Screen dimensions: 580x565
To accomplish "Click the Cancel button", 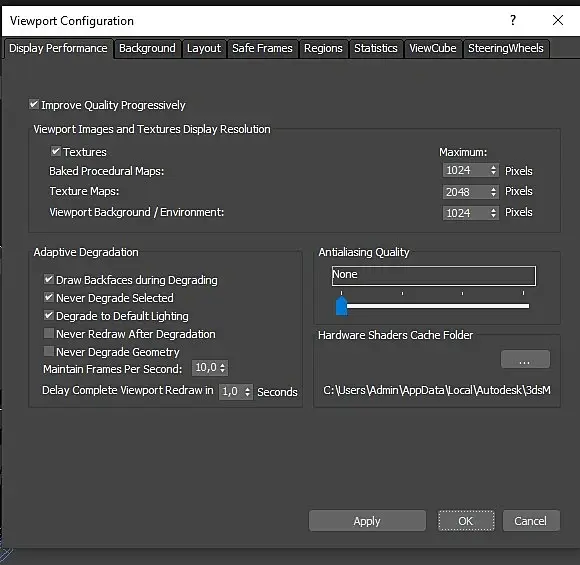I will pos(530,521).
